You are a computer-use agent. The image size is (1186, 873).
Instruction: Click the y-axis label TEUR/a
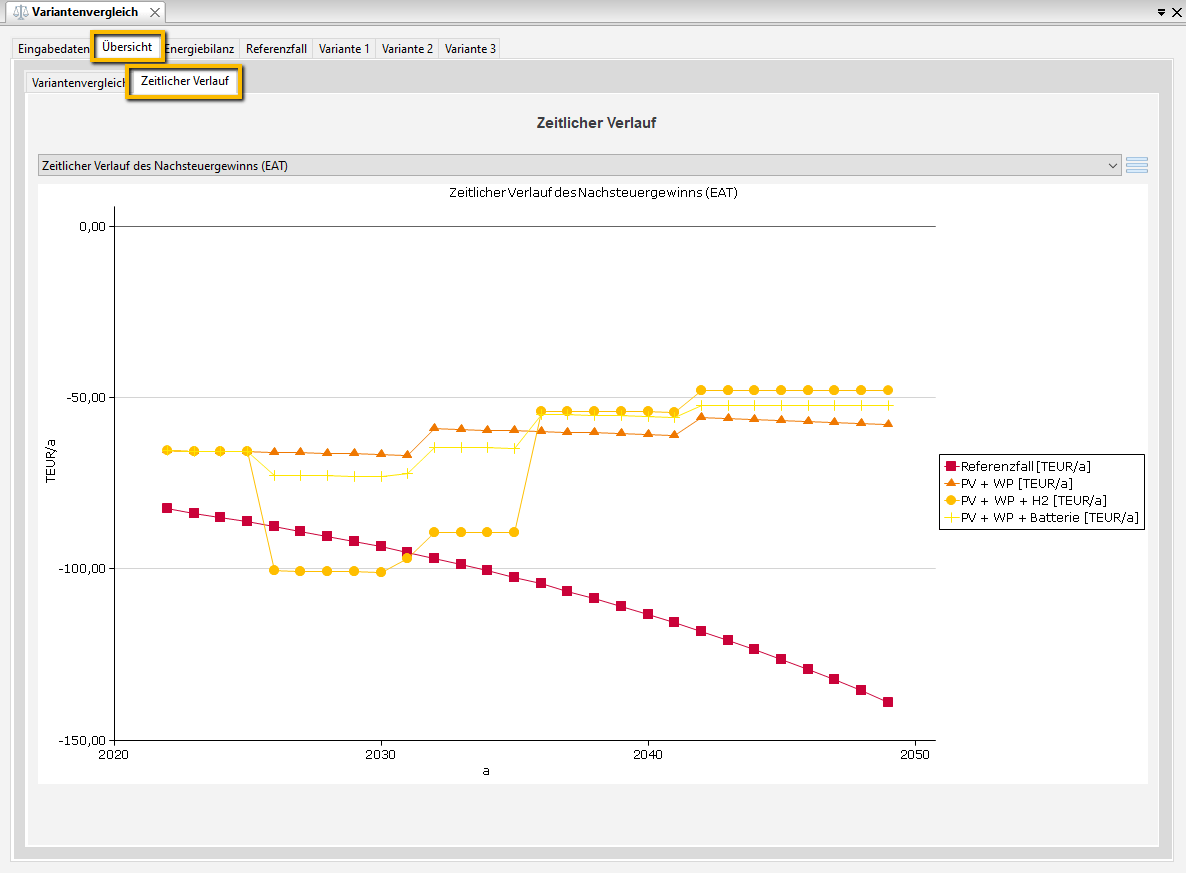[51, 461]
